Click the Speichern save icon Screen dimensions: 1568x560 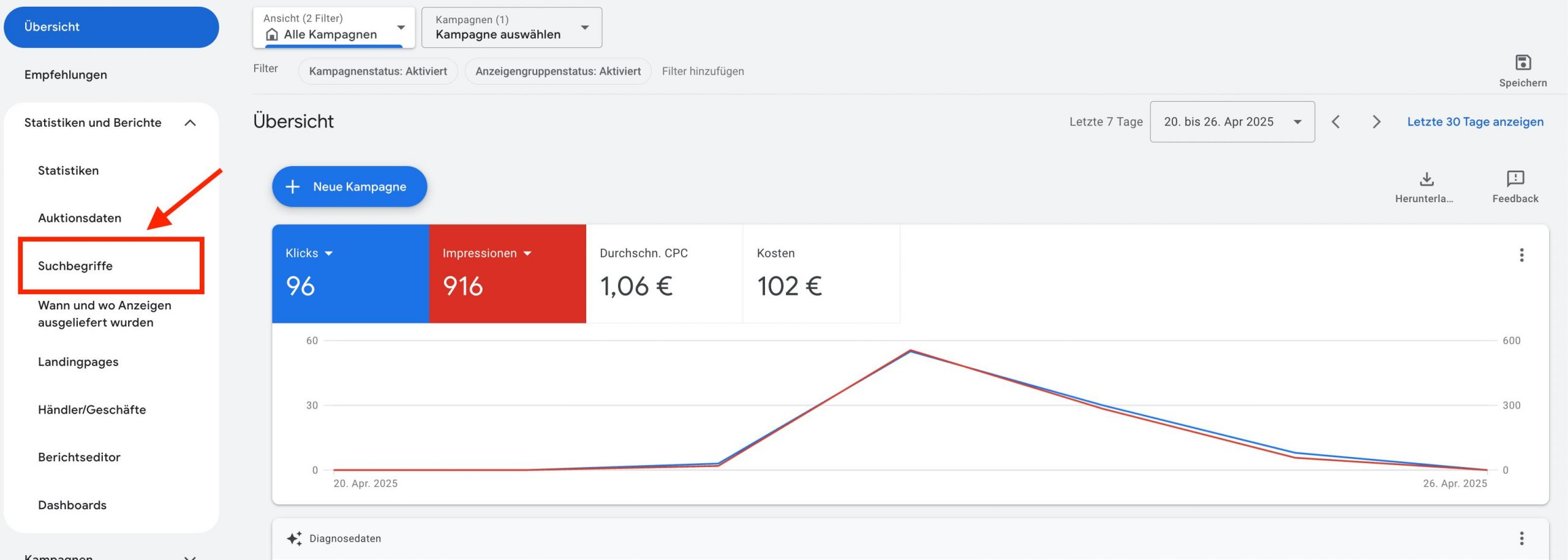coord(1522,63)
